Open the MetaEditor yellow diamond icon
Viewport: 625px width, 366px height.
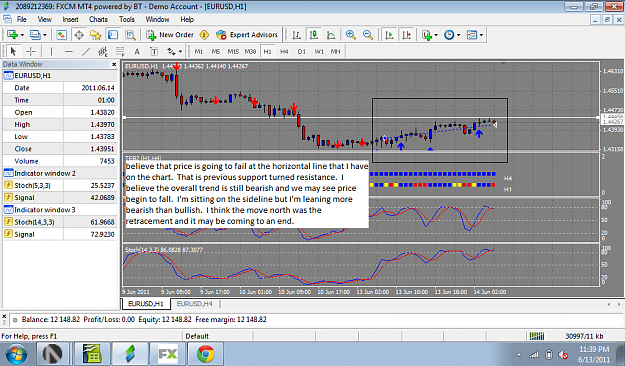point(204,35)
